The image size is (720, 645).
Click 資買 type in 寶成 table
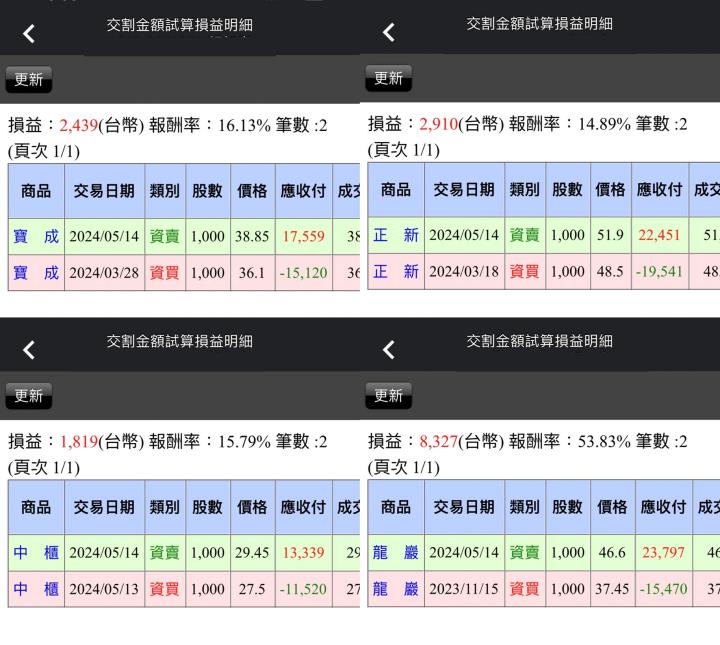(164, 273)
